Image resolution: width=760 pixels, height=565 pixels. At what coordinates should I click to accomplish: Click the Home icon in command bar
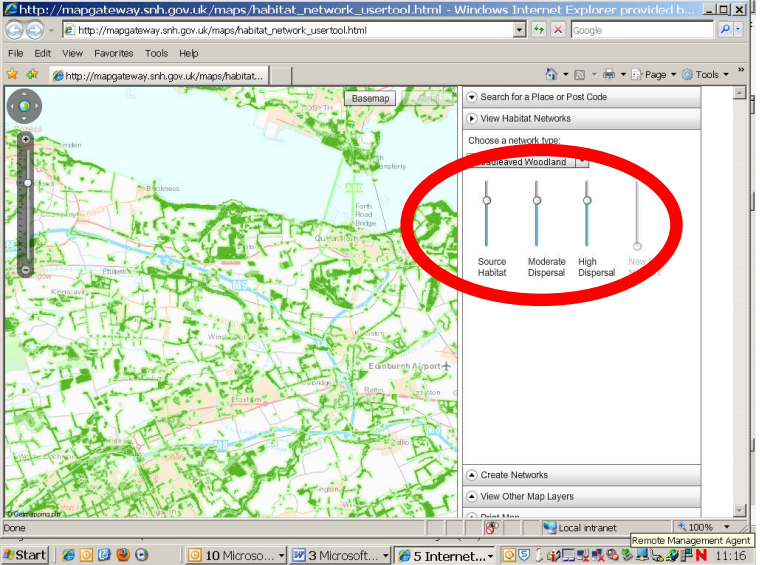552,74
